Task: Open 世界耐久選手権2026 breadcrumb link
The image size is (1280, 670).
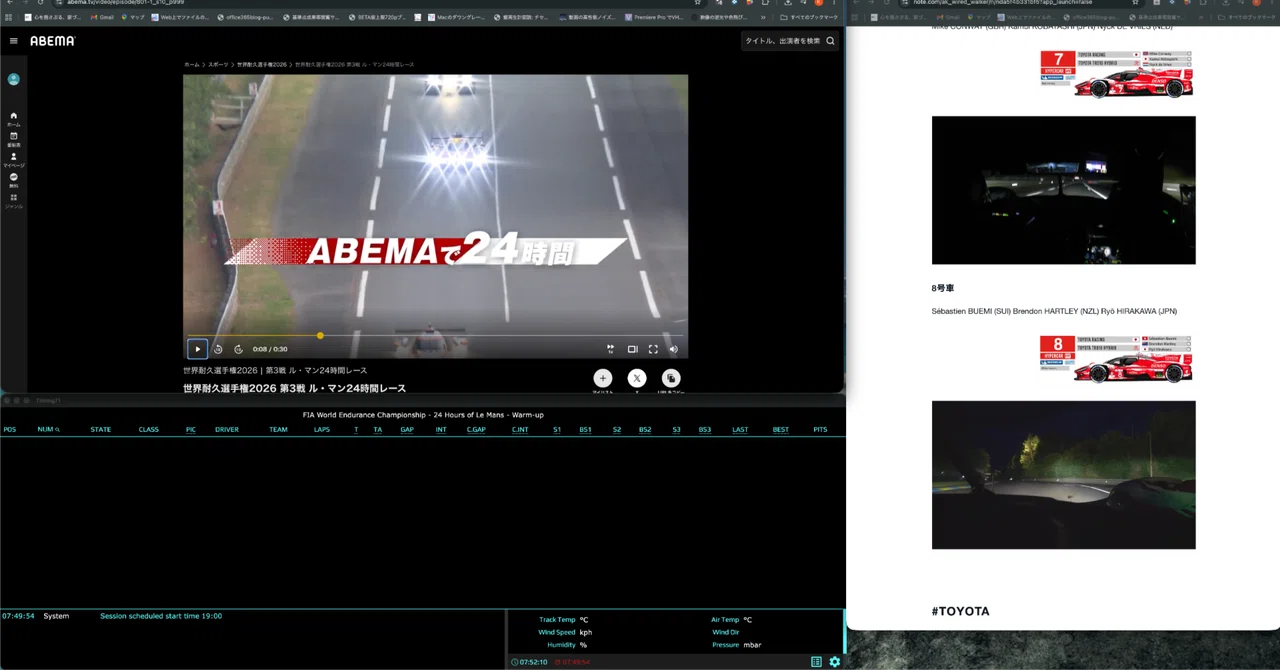Action: 261,64
